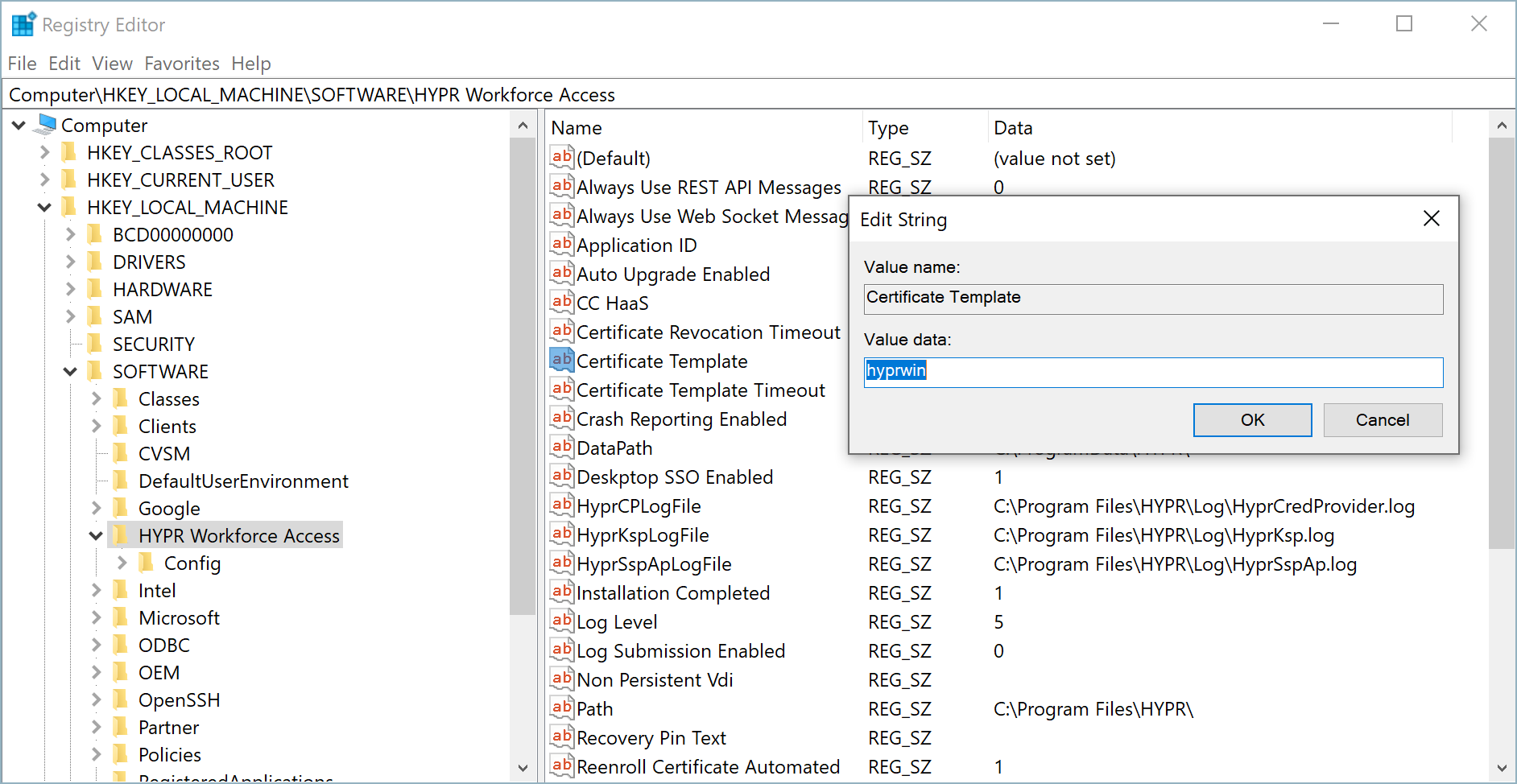Click the Registry Editor icon in the title bar

[x=23, y=23]
